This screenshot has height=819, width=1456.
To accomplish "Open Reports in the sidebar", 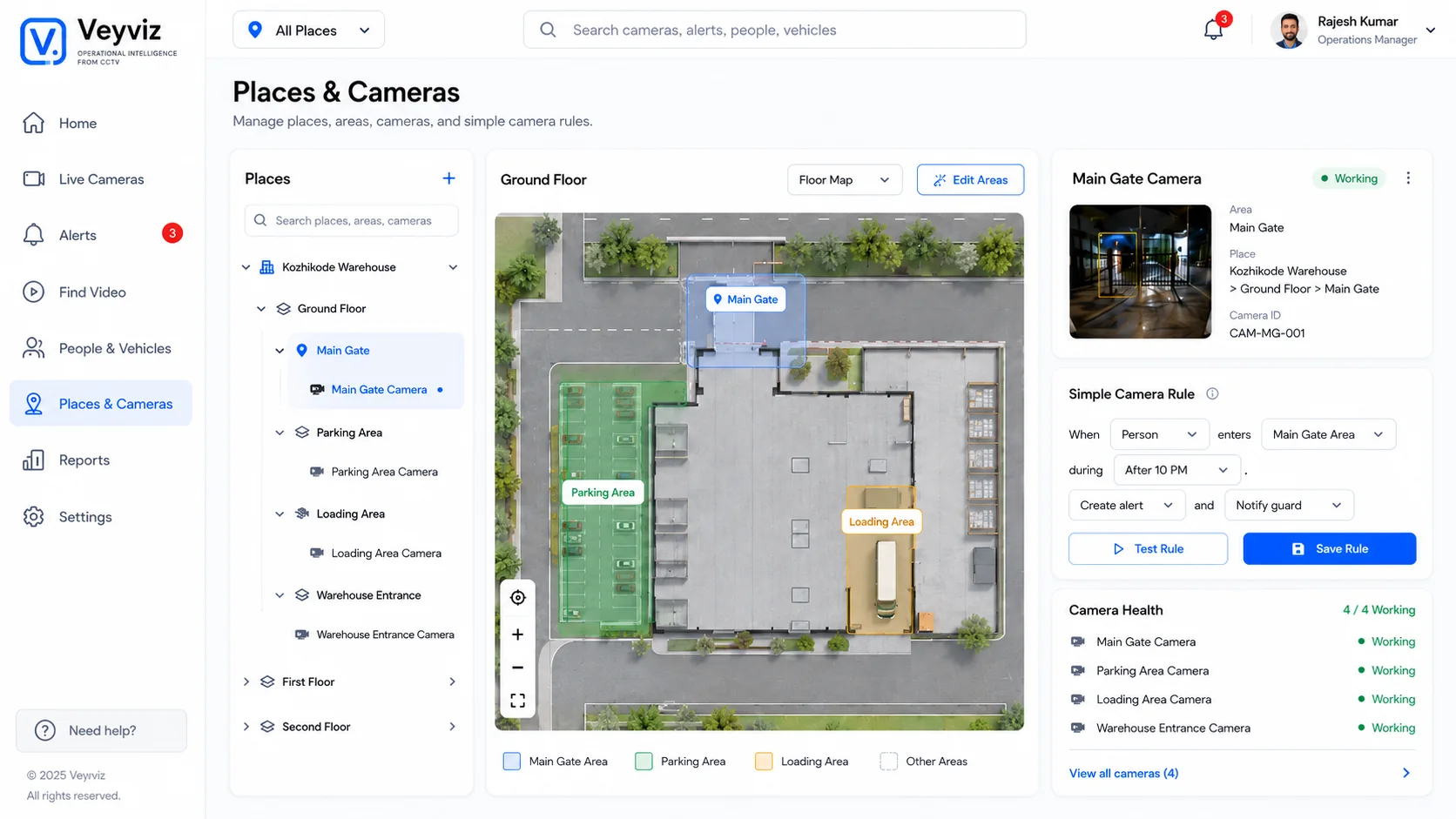I will click(x=101, y=460).
